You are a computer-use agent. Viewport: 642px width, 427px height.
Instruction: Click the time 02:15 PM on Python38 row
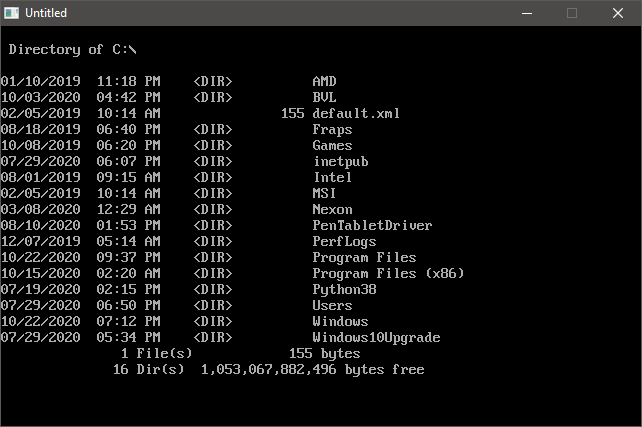pyautogui.click(x=129, y=289)
